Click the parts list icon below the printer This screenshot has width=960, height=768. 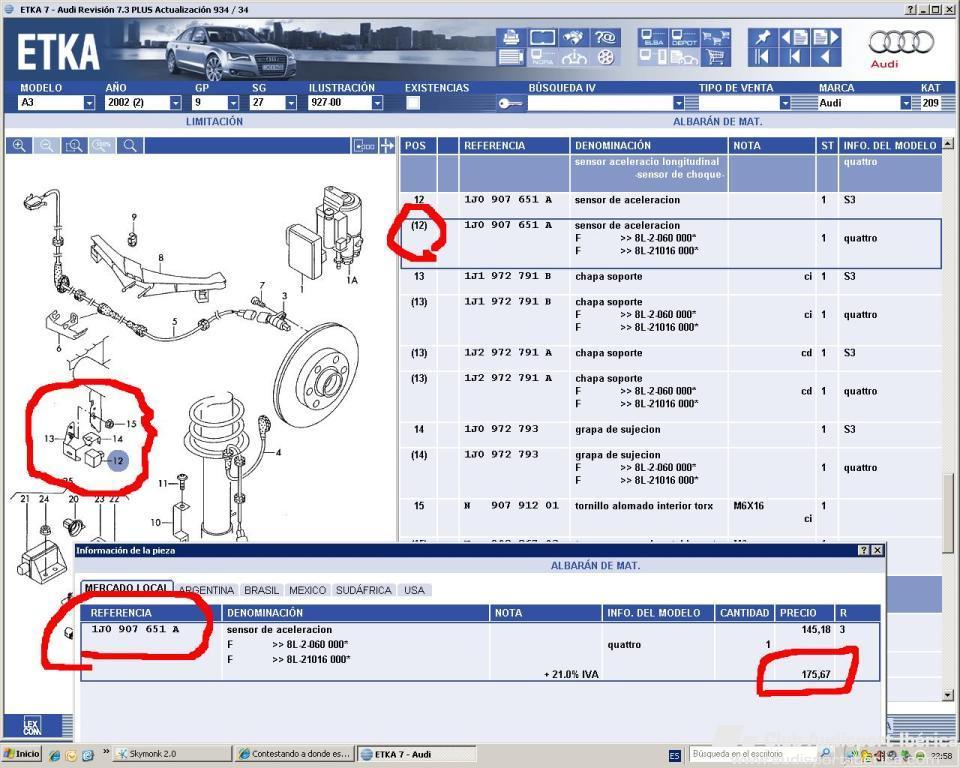pos(511,58)
